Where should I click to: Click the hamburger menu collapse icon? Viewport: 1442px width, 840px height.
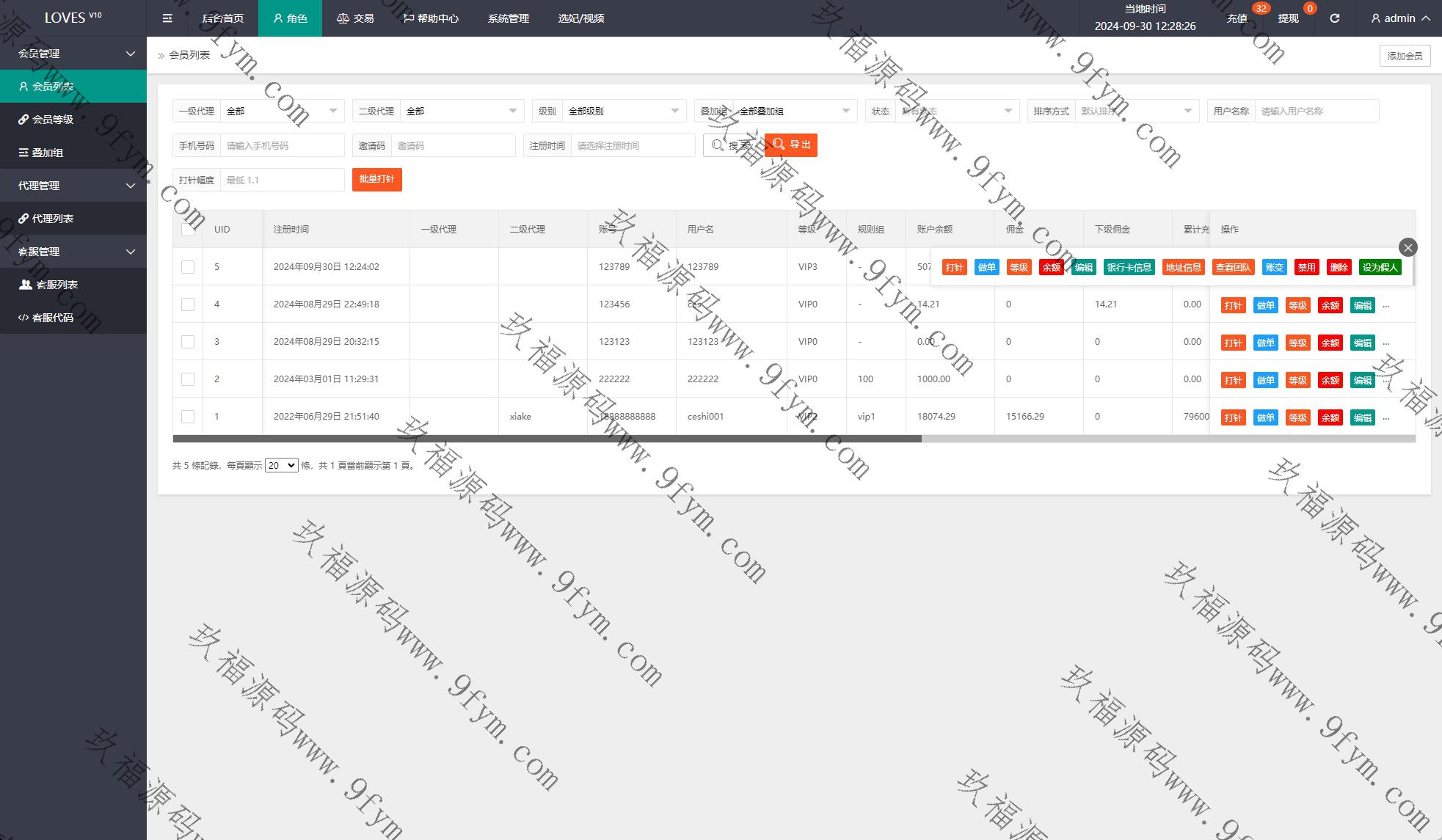click(x=167, y=18)
